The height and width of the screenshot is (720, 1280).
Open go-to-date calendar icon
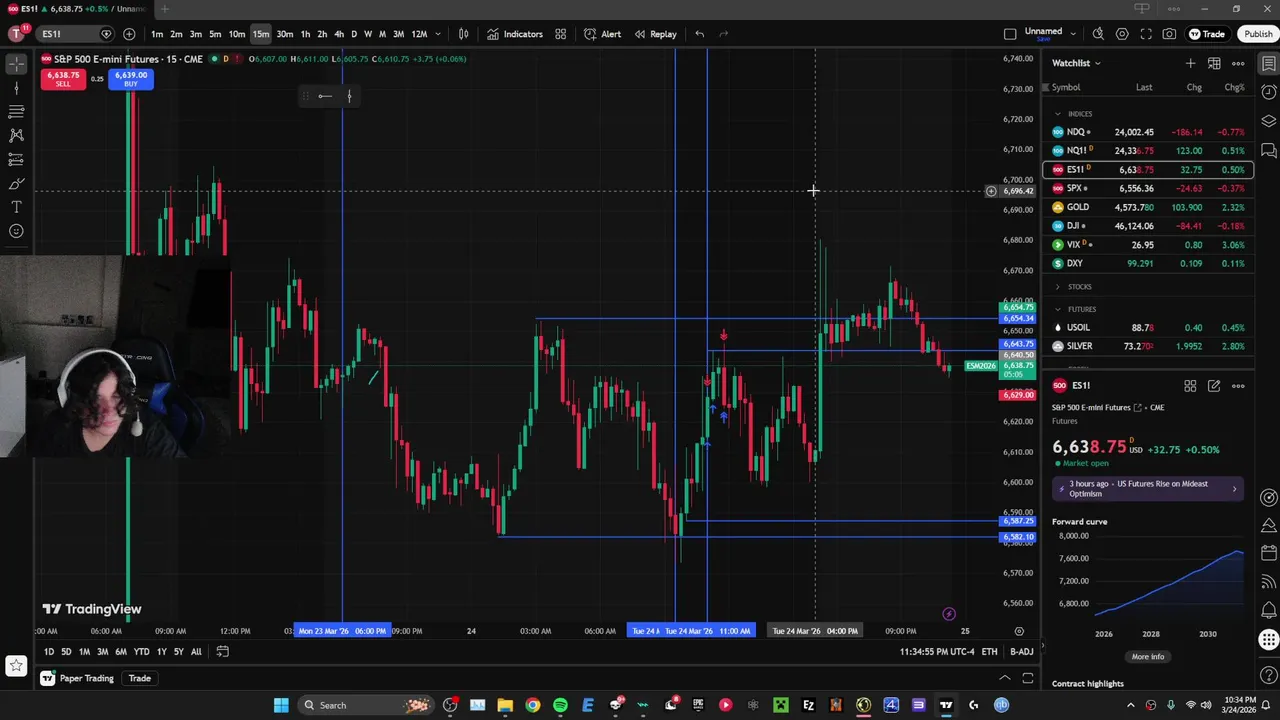coord(222,652)
